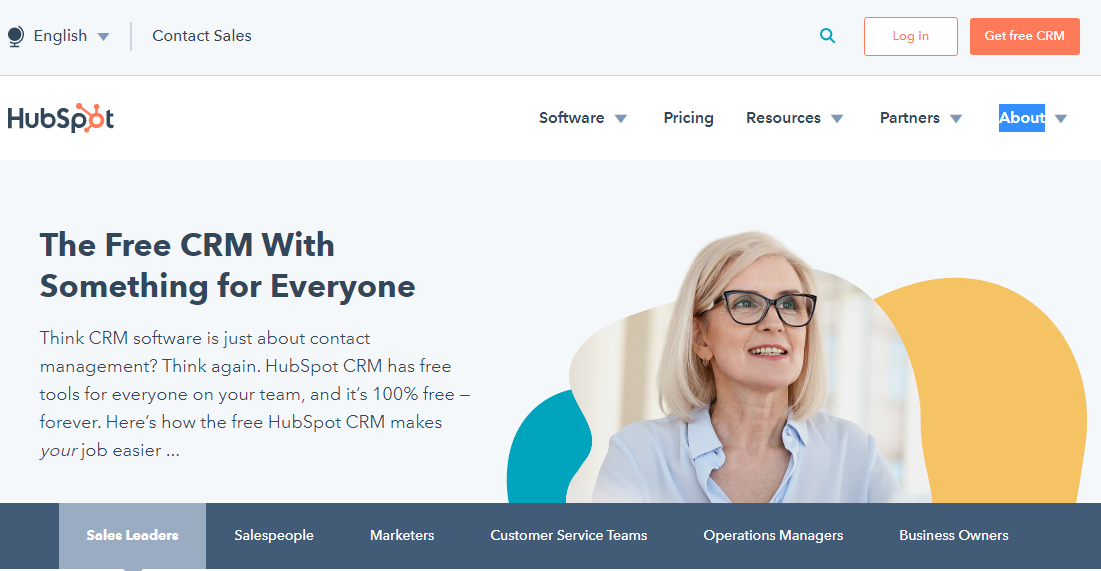Click the search magnifier icon
1101x571 pixels.
click(x=828, y=36)
